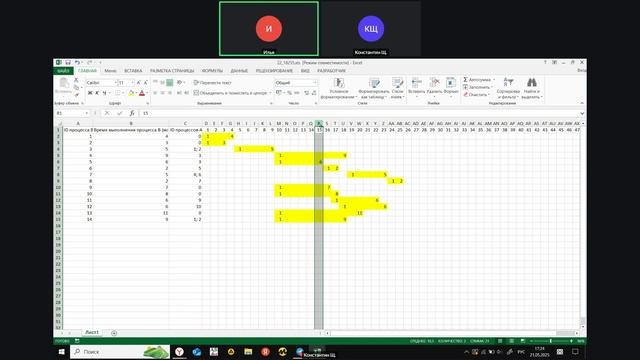Apply the red font color

coord(142,93)
